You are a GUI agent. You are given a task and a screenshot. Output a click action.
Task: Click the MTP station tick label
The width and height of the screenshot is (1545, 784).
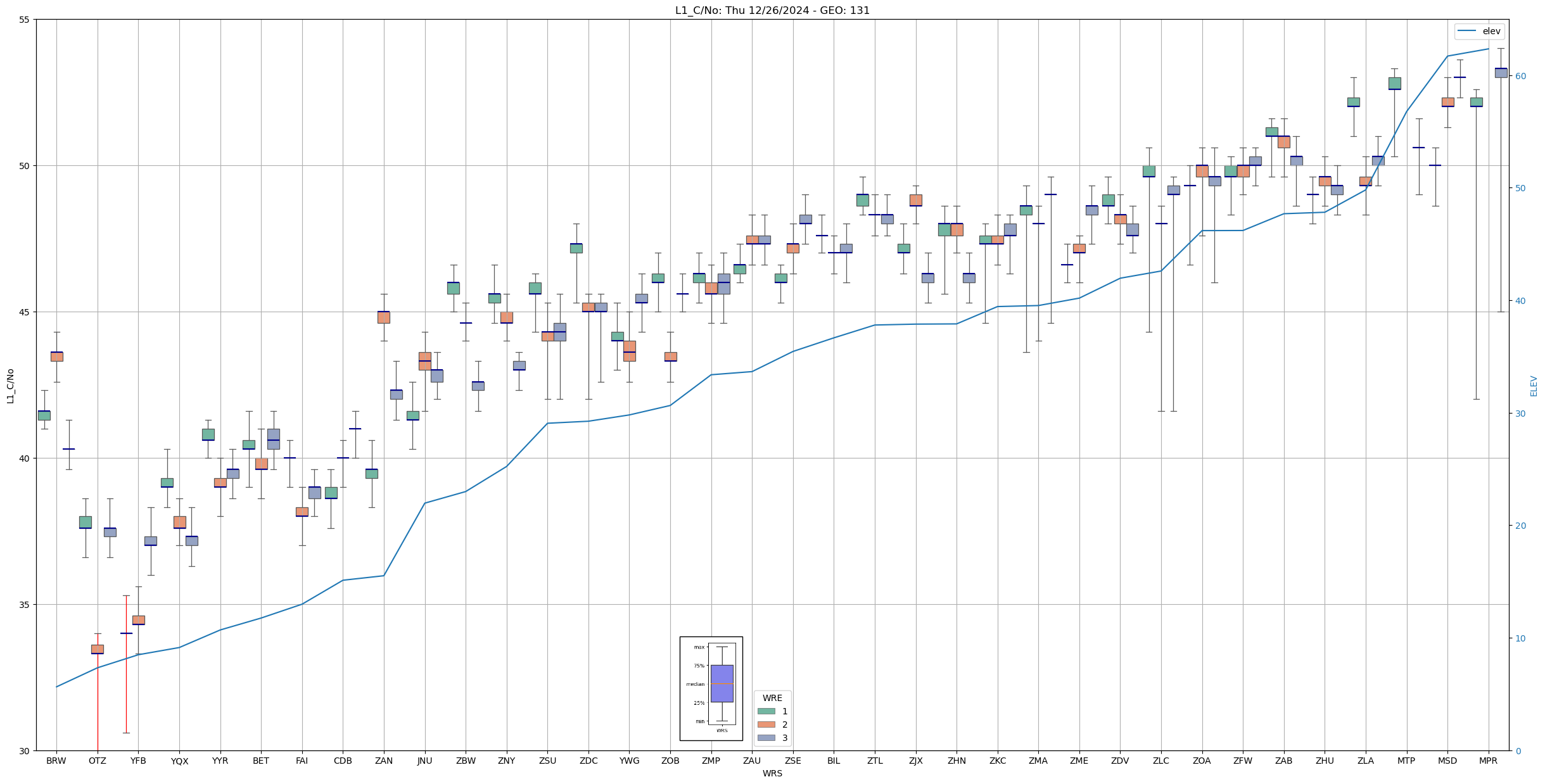point(1406,761)
